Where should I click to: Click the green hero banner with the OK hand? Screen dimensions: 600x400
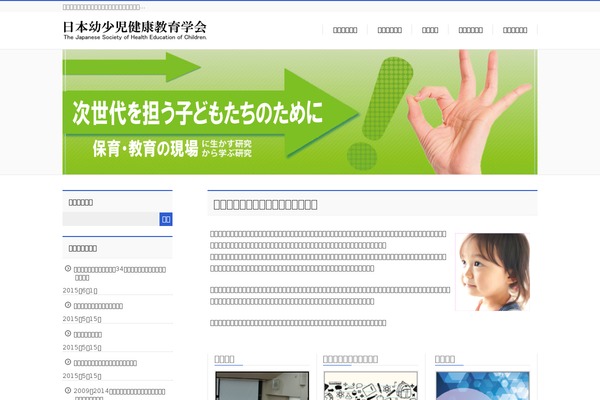point(300,112)
